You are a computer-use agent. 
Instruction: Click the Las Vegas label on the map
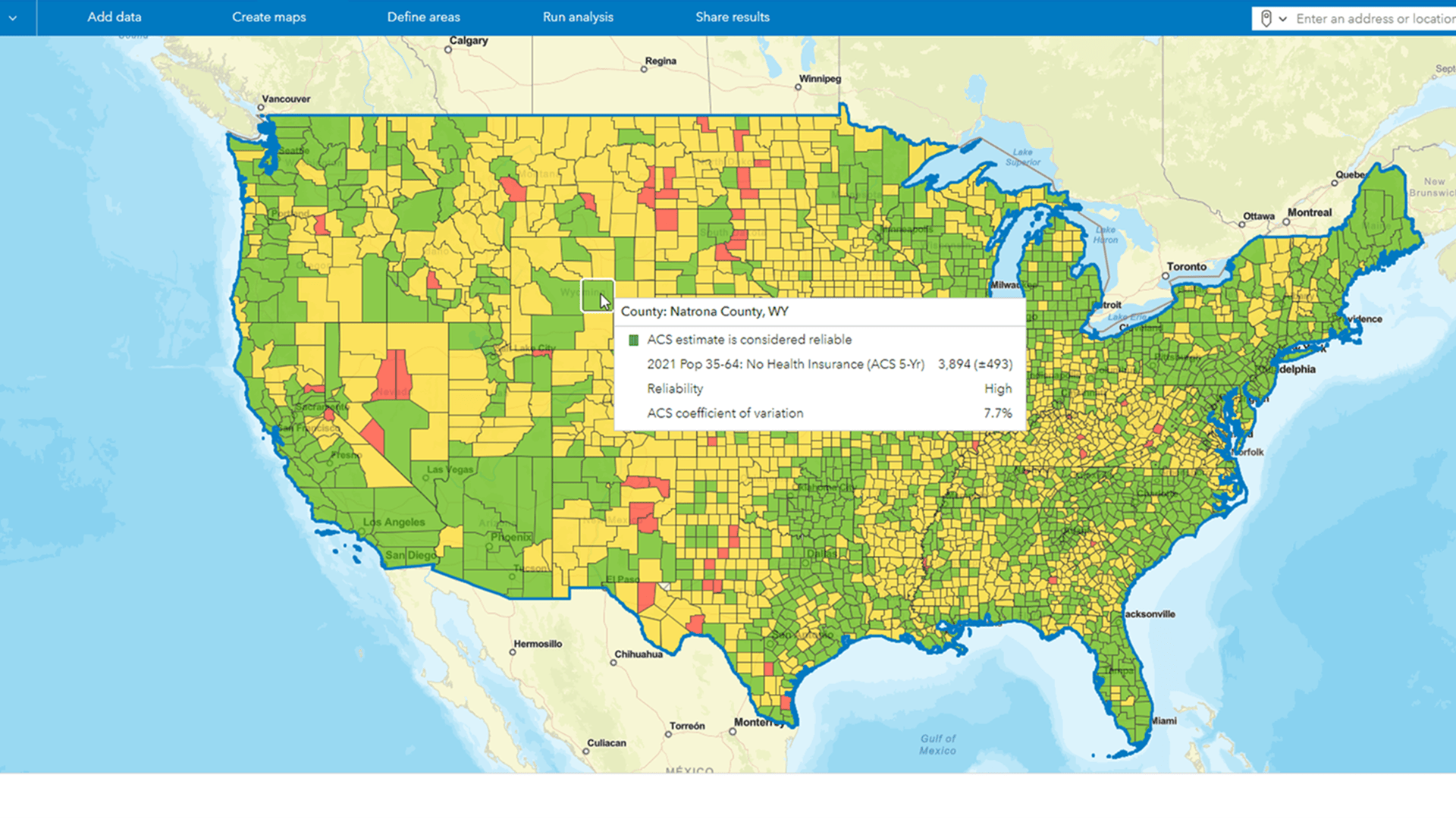pyautogui.click(x=450, y=470)
